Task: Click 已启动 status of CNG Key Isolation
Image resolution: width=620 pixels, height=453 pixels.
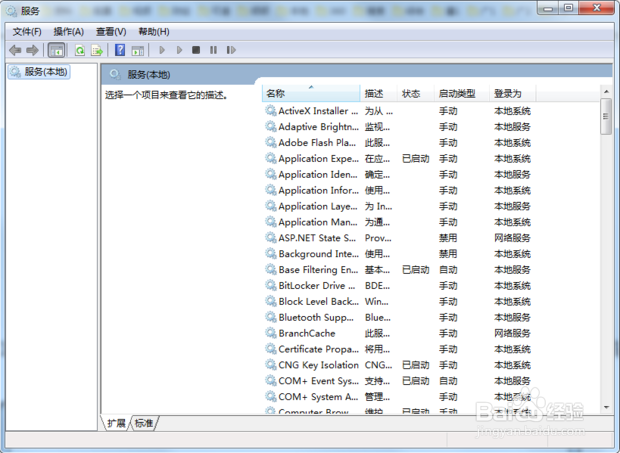Action: click(x=416, y=365)
